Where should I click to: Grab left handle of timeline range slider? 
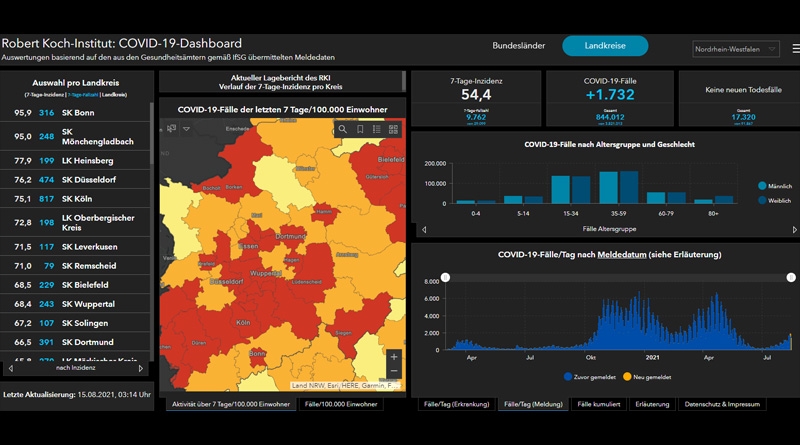tap(445, 277)
